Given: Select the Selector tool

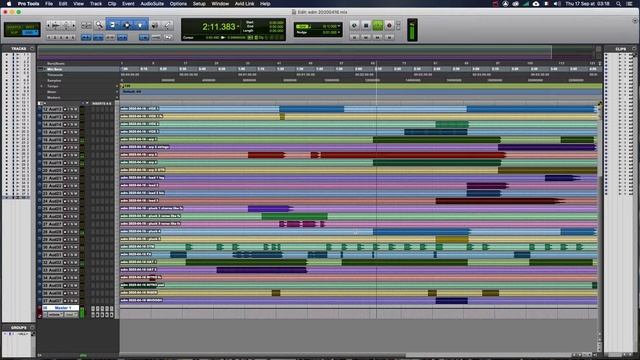Looking at the screenshot, I should pyautogui.click(x=127, y=25).
